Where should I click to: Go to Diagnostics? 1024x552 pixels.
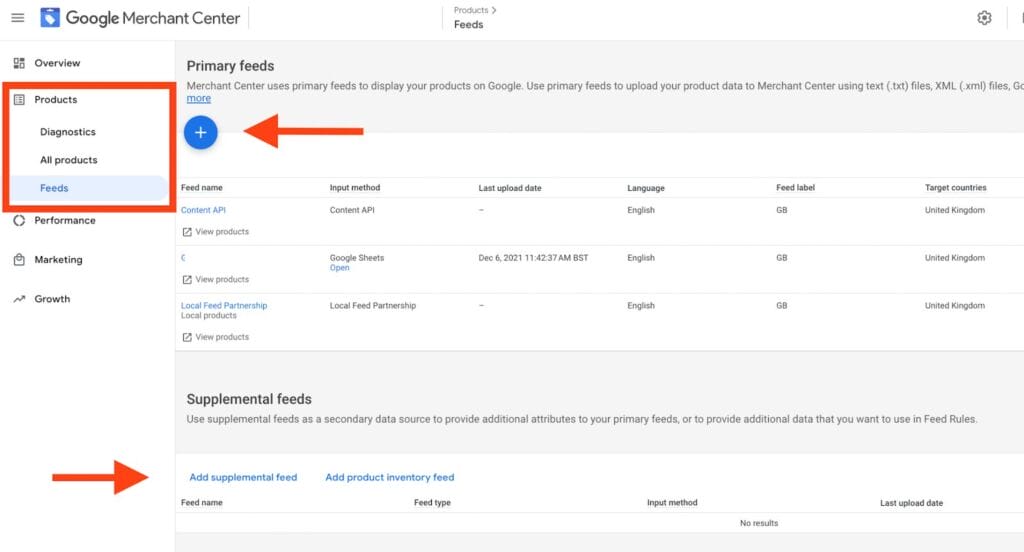coord(67,131)
